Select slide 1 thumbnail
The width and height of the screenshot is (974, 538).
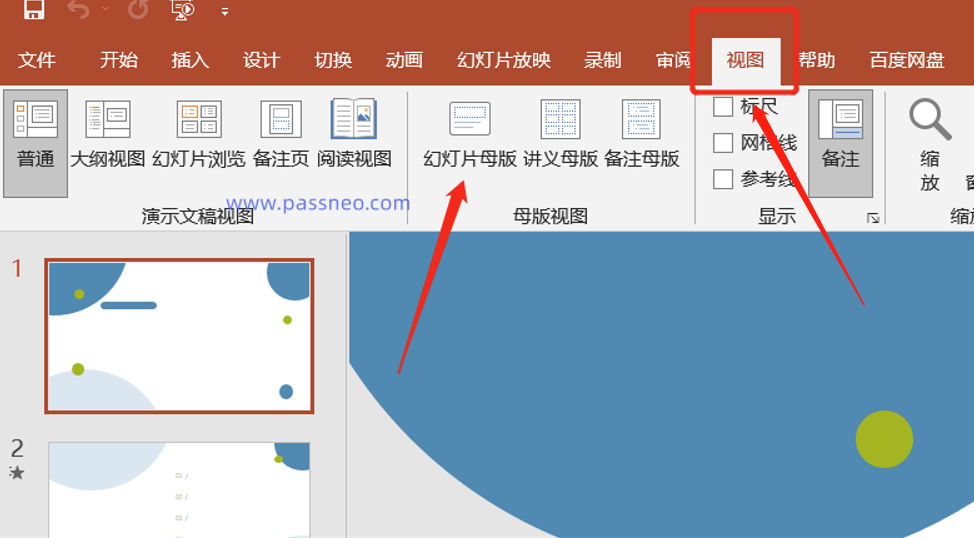[x=180, y=336]
